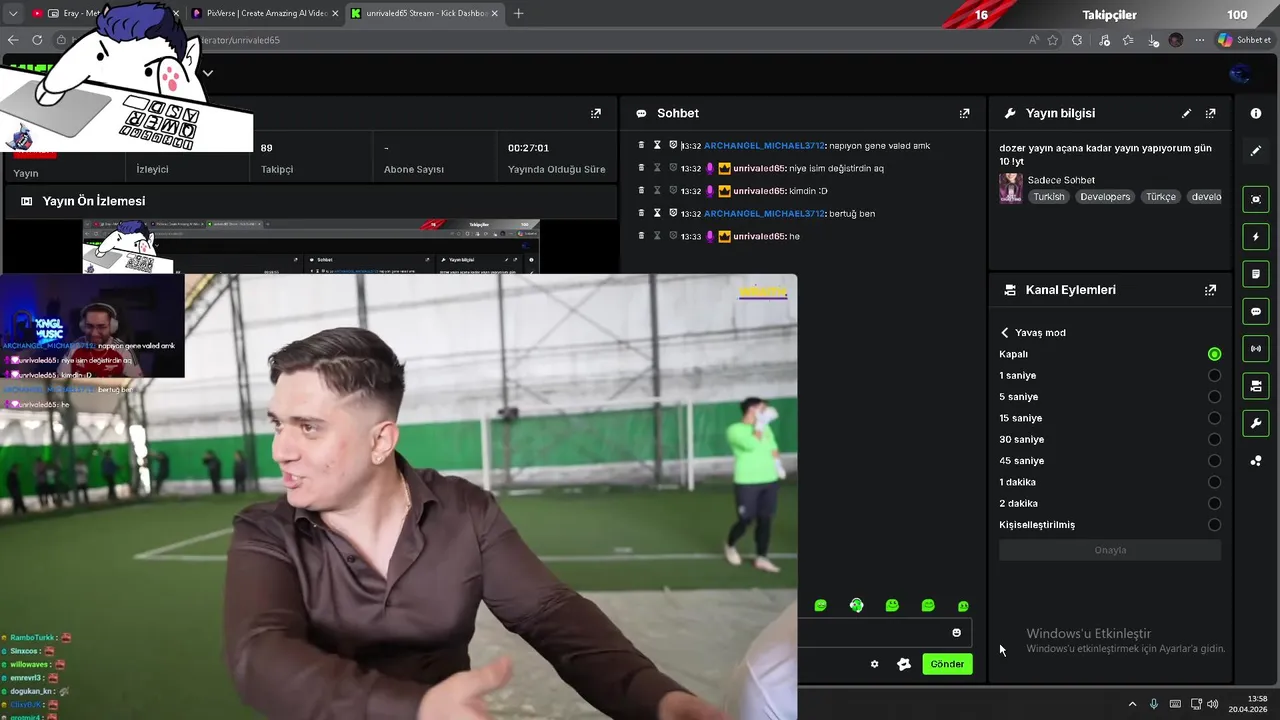
Task: Add page to favorites with star icon
Action: pyautogui.click(x=1053, y=40)
